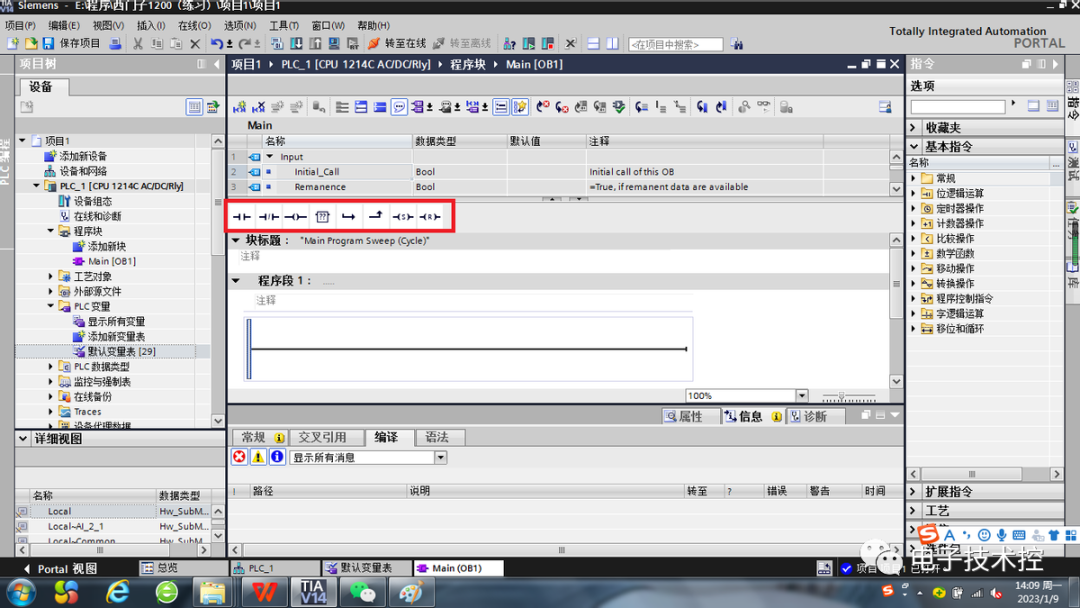Click the close branch icon
Image resolution: width=1080 pixels, height=608 pixels.
(375, 217)
